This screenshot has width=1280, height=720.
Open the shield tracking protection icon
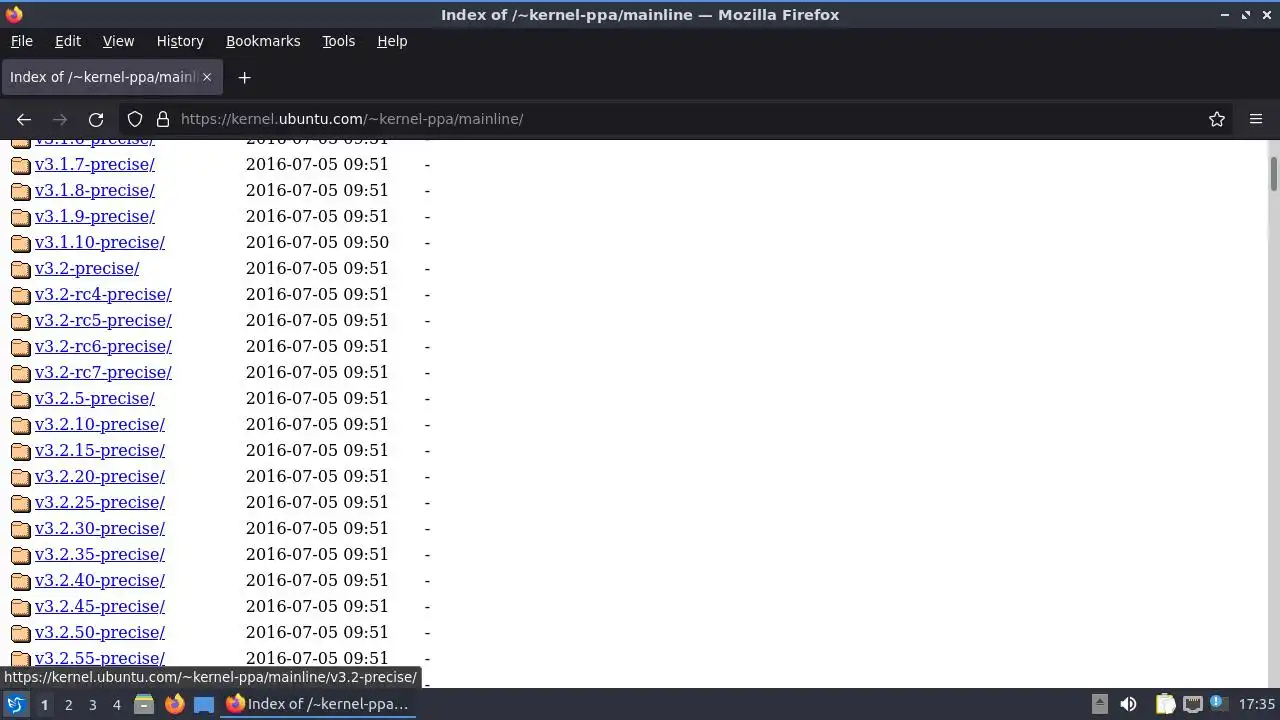[x=135, y=119]
